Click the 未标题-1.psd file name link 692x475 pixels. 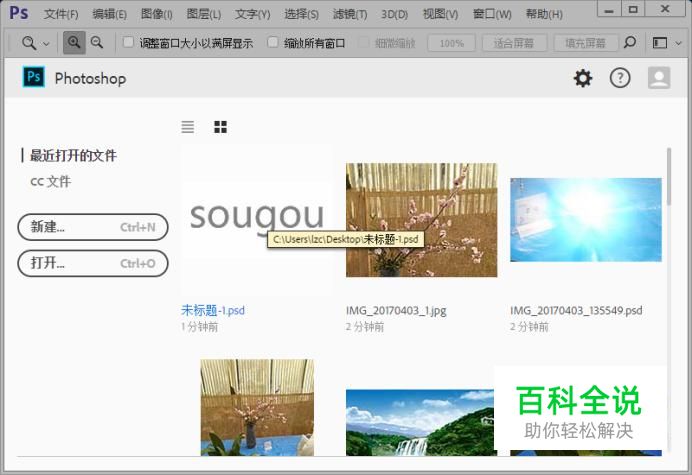point(213,310)
